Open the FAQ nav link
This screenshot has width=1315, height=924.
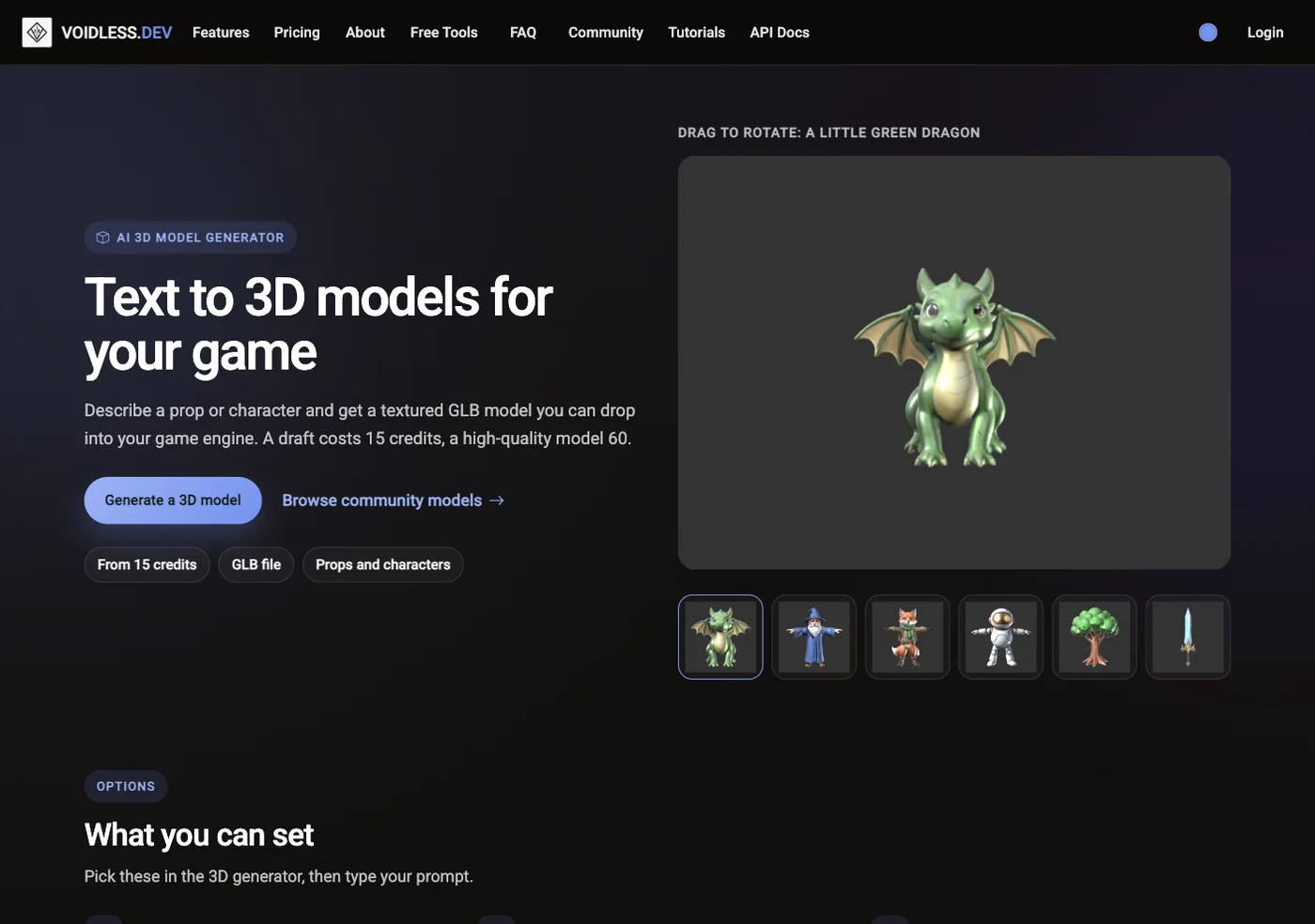[523, 33]
